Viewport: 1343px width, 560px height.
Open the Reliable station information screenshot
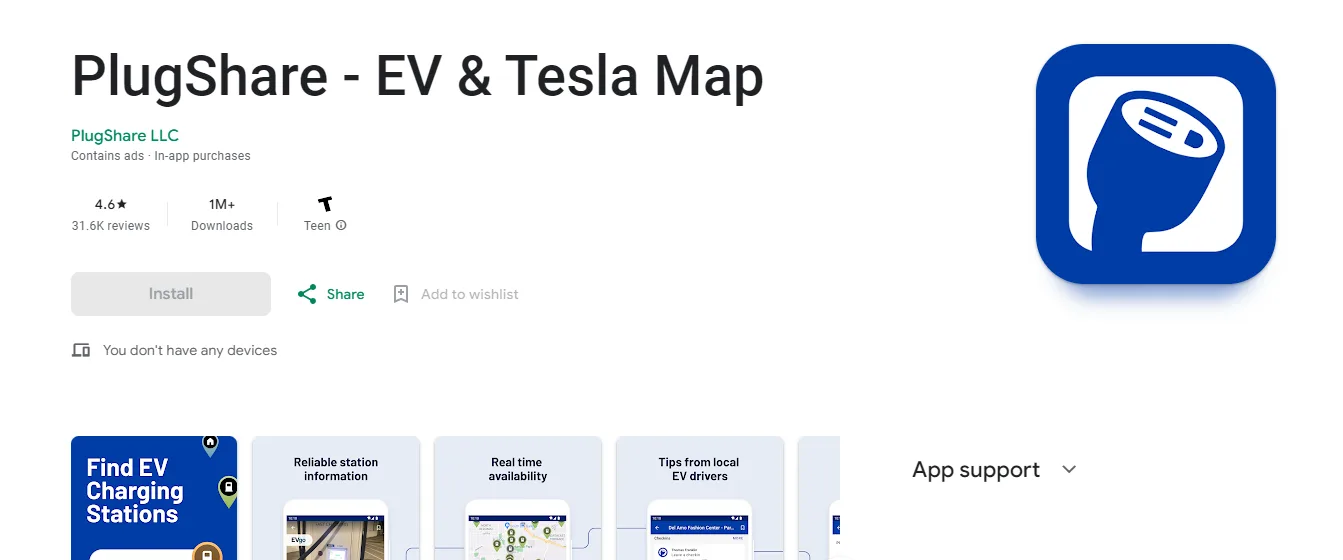click(336, 498)
